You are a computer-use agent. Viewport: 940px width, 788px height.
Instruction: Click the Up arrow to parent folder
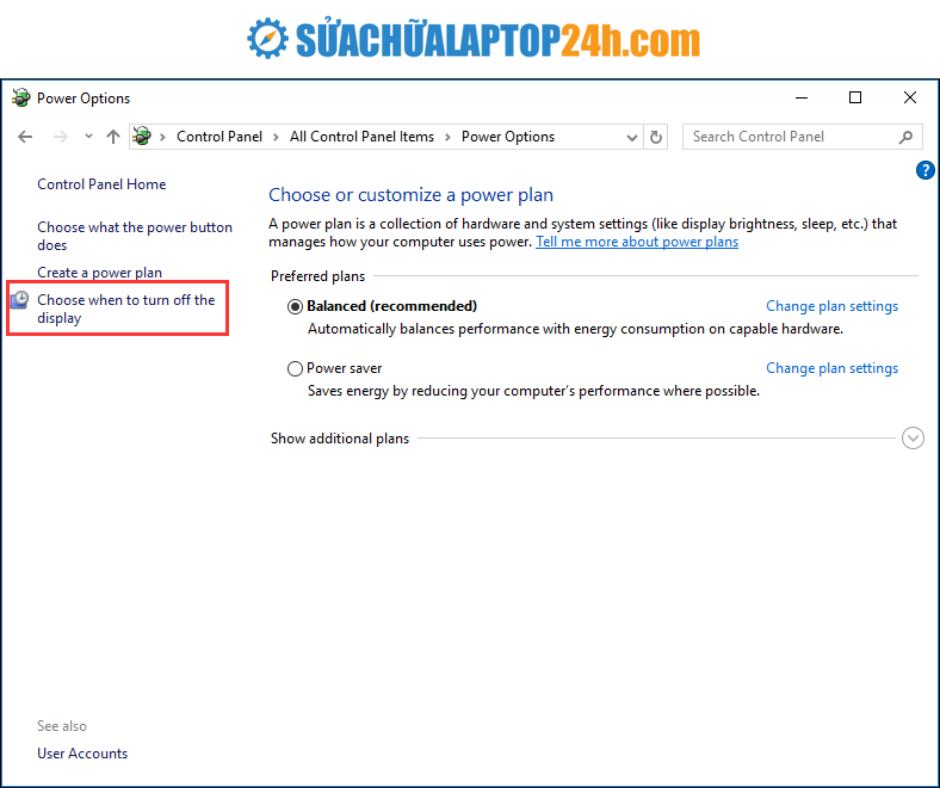113,137
